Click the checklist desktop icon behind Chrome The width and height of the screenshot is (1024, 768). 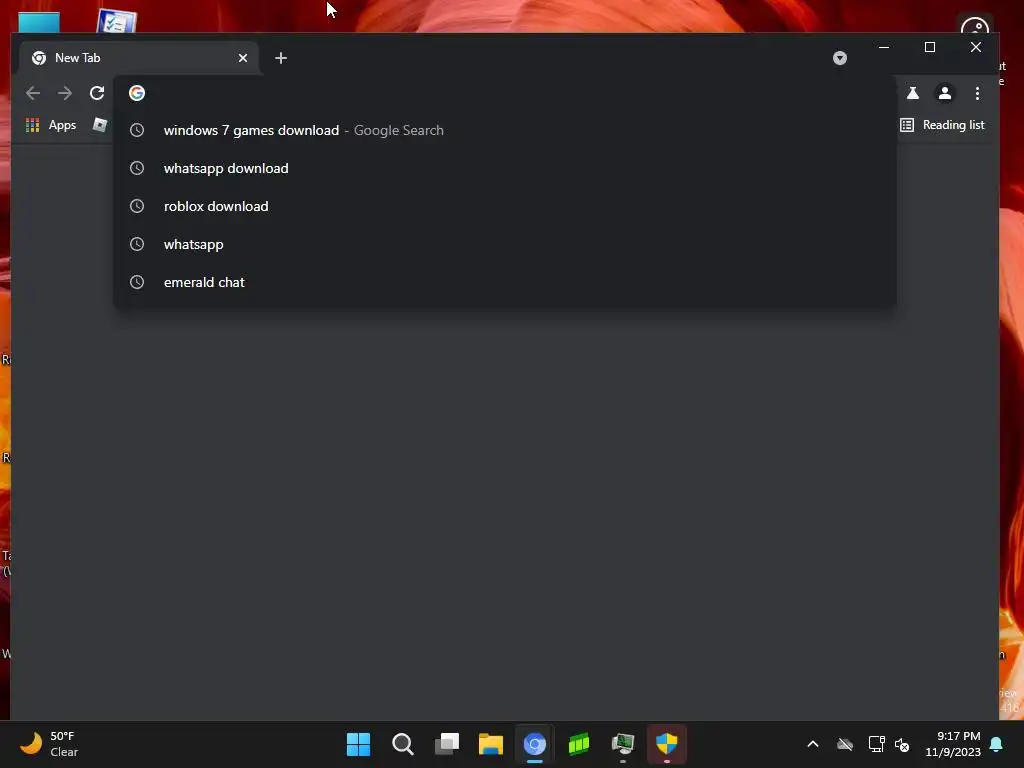click(x=116, y=21)
